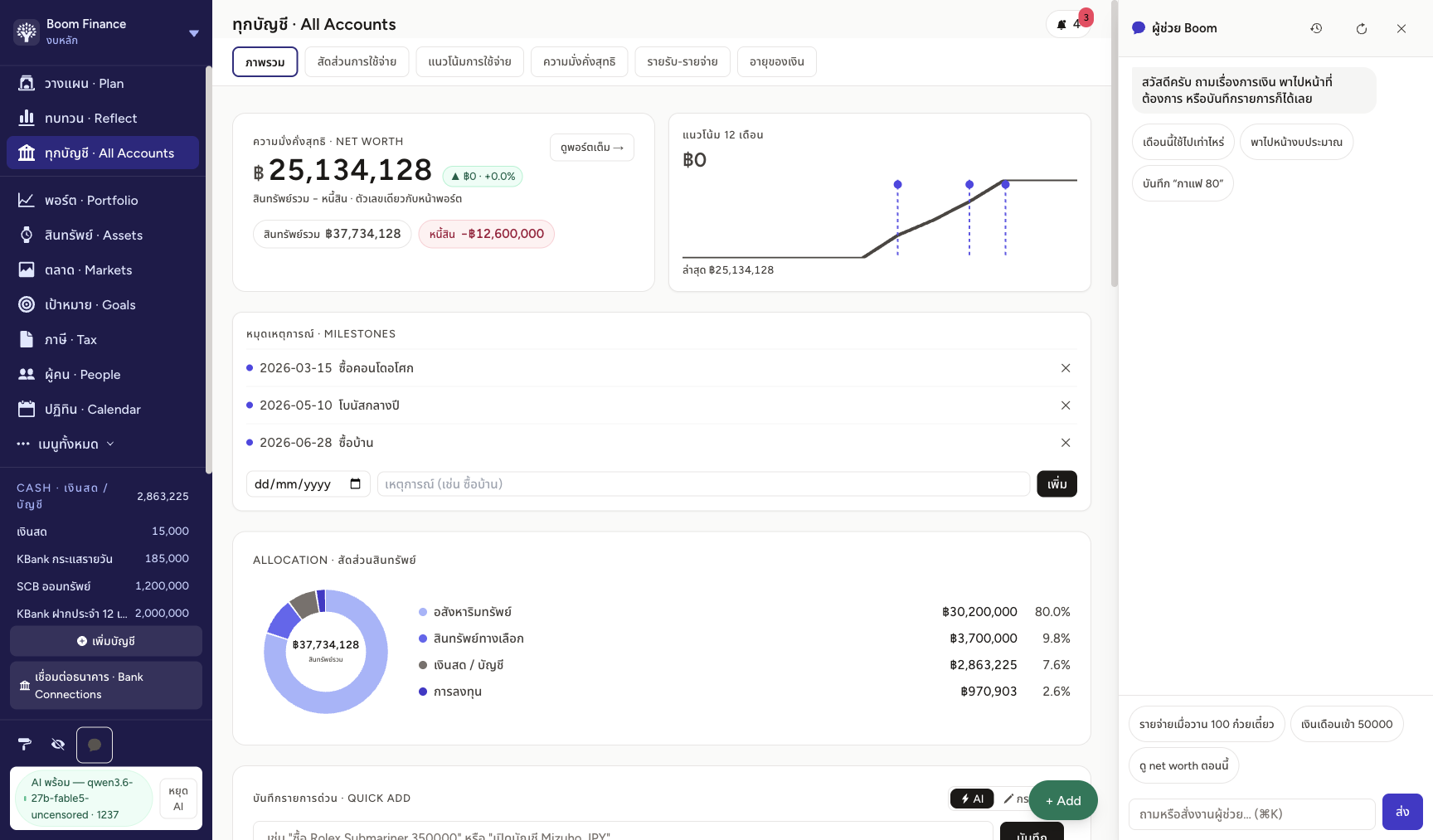Click the การลงทุน legend color dot

tap(423, 692)
